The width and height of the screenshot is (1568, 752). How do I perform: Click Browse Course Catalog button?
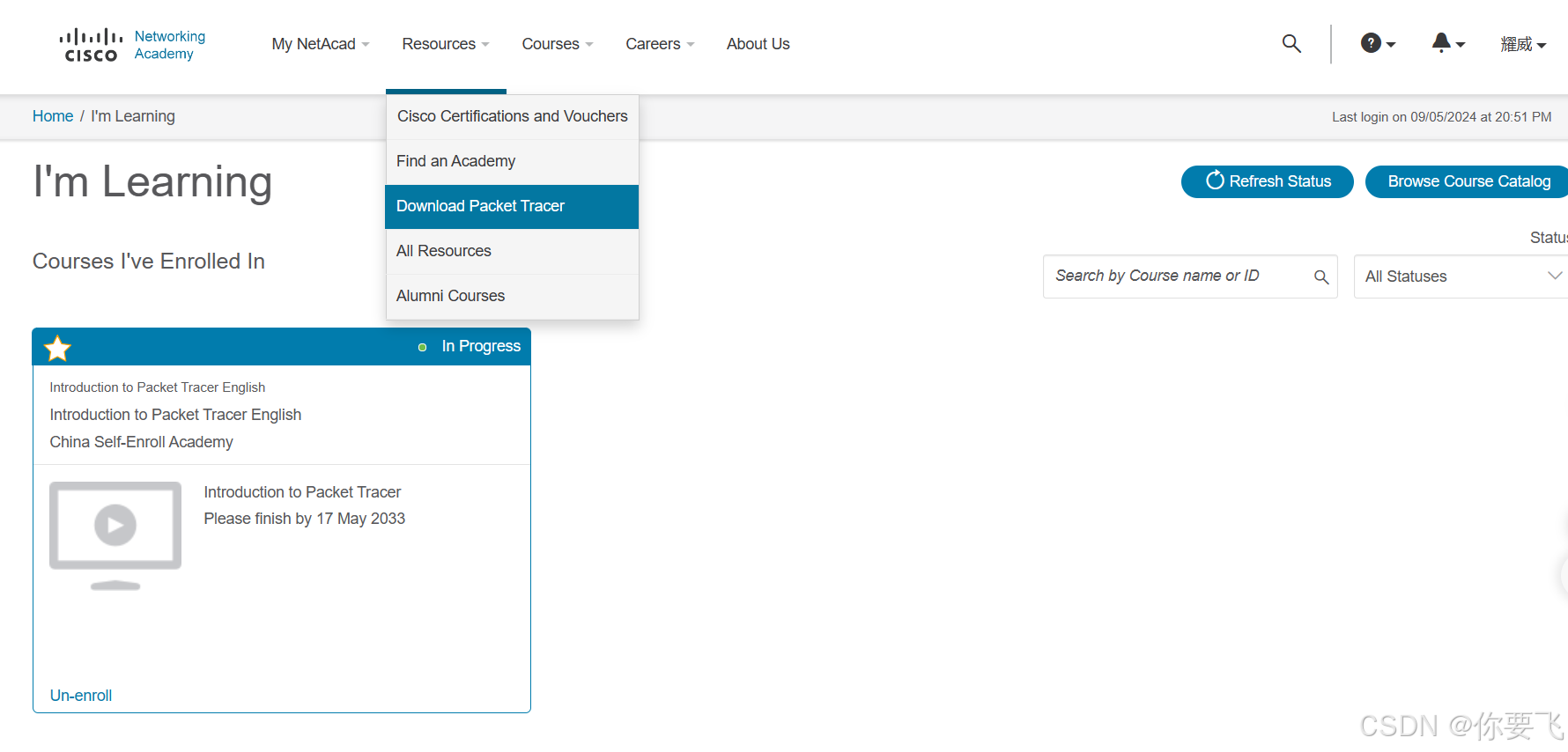pyautogui.click(x=1468, y=181)
